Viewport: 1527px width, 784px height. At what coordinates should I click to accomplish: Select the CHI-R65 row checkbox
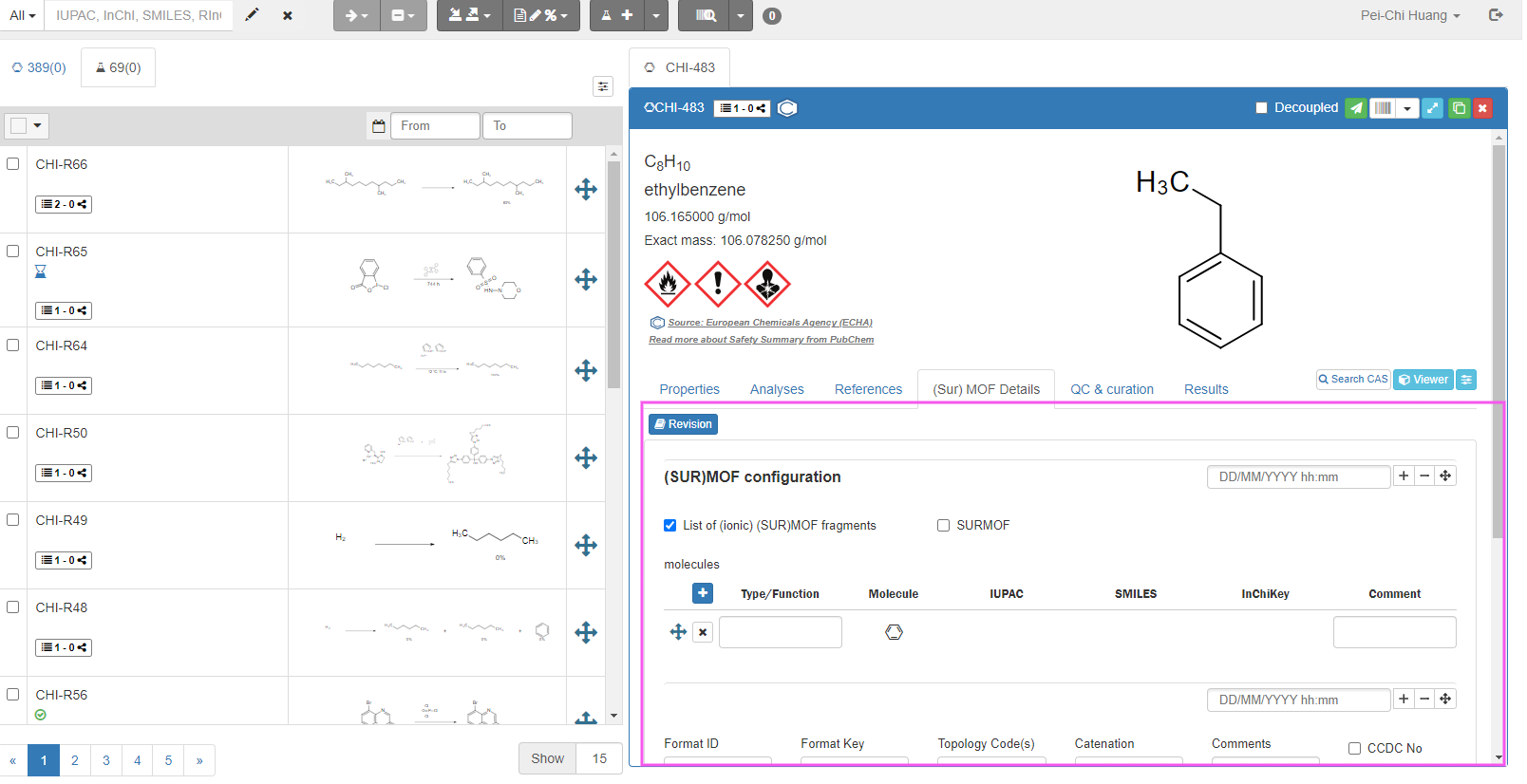pyautogui.click(x=13, y=252)
